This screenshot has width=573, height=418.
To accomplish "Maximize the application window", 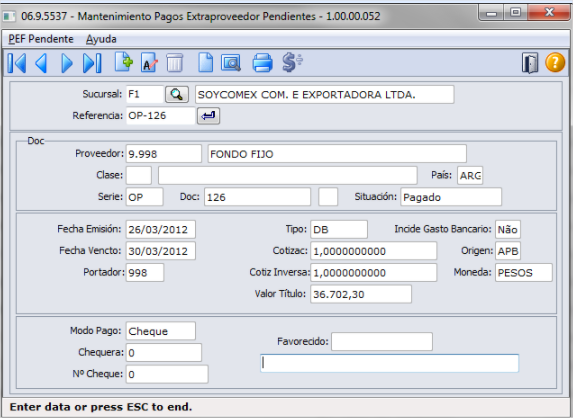I will point(516,13).
